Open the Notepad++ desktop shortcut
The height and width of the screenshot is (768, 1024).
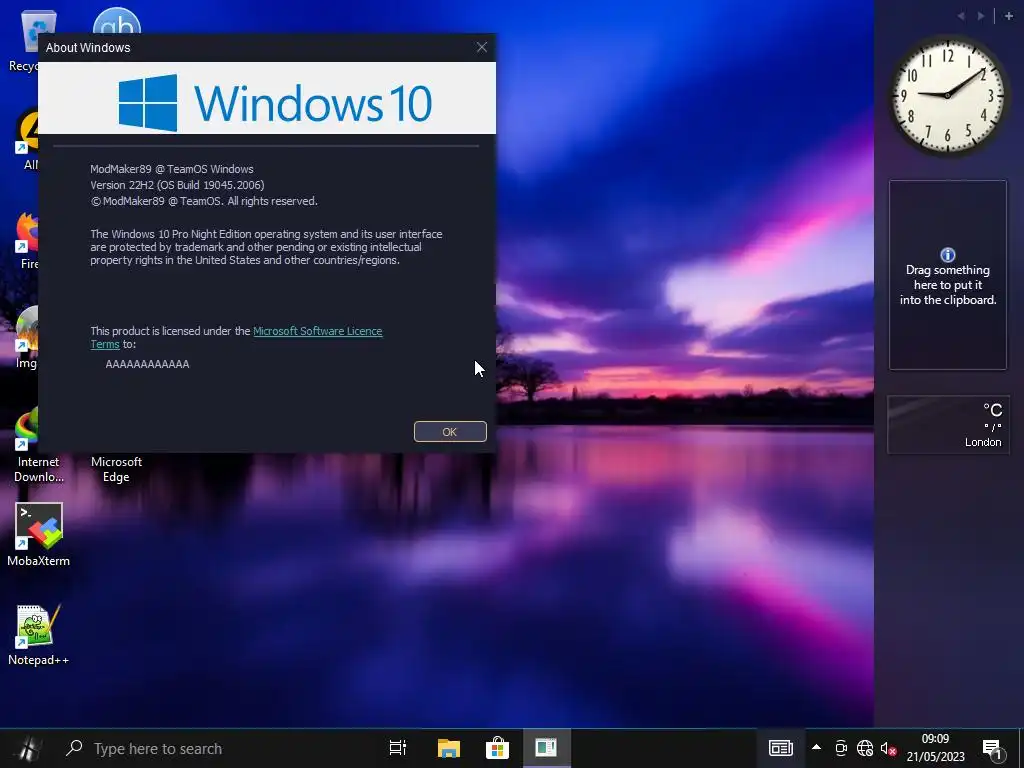(x=39, y=635)
